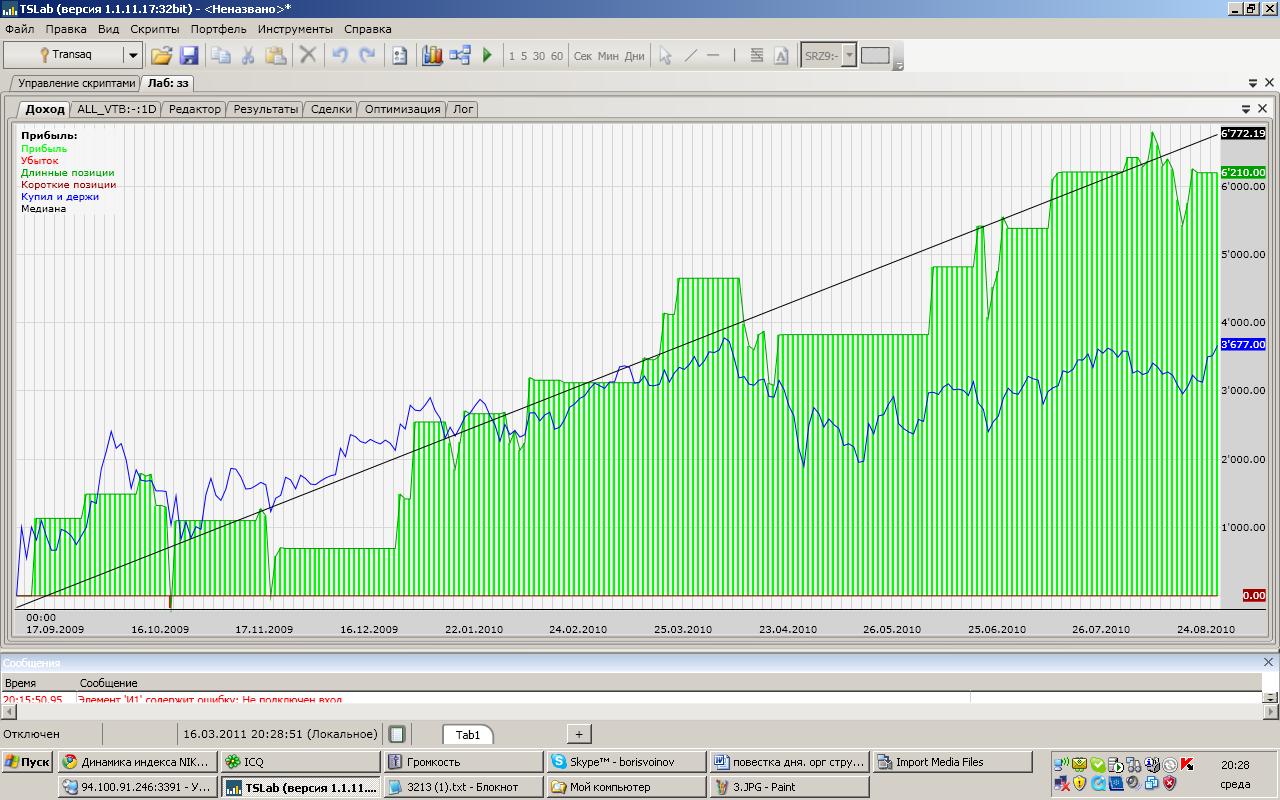Redo the last action

pyautogui.click(x=367, y=56)
